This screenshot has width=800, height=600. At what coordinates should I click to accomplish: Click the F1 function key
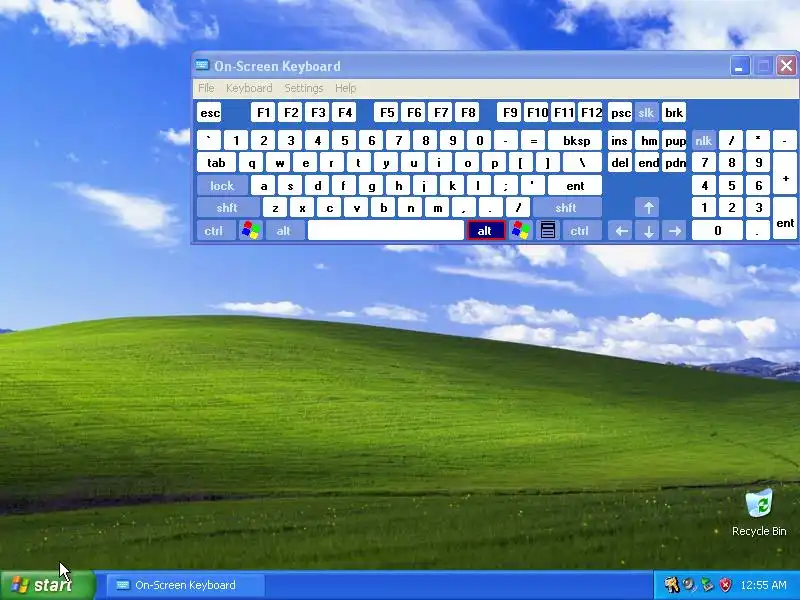pyautogui.click(x=263, y=113)
